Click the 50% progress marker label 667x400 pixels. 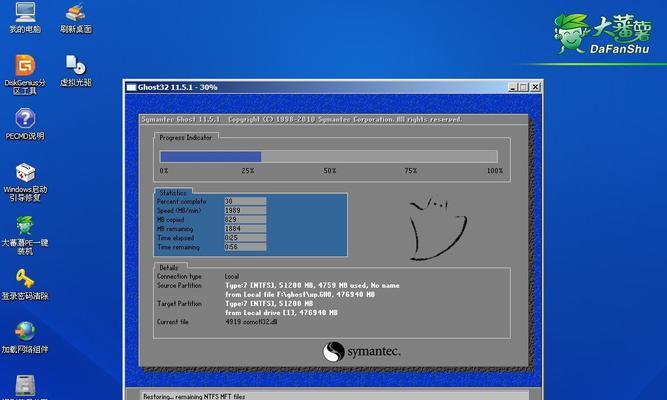pyautogui.click(x=330, y=171)
